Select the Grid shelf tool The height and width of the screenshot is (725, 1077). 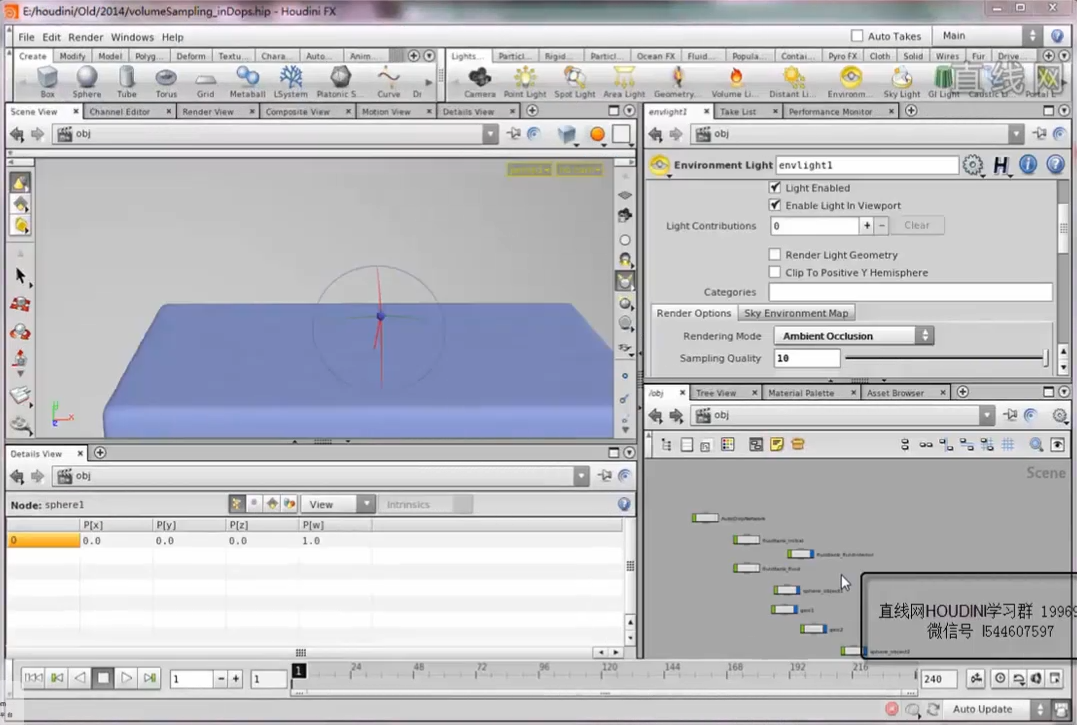[205, 82]
